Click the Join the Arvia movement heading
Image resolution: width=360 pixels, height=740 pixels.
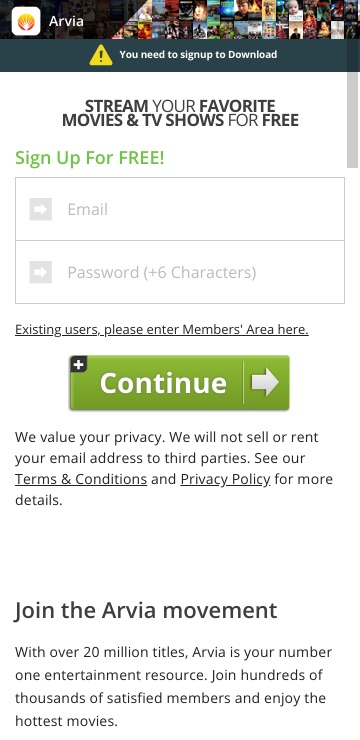tap(146, 610)
